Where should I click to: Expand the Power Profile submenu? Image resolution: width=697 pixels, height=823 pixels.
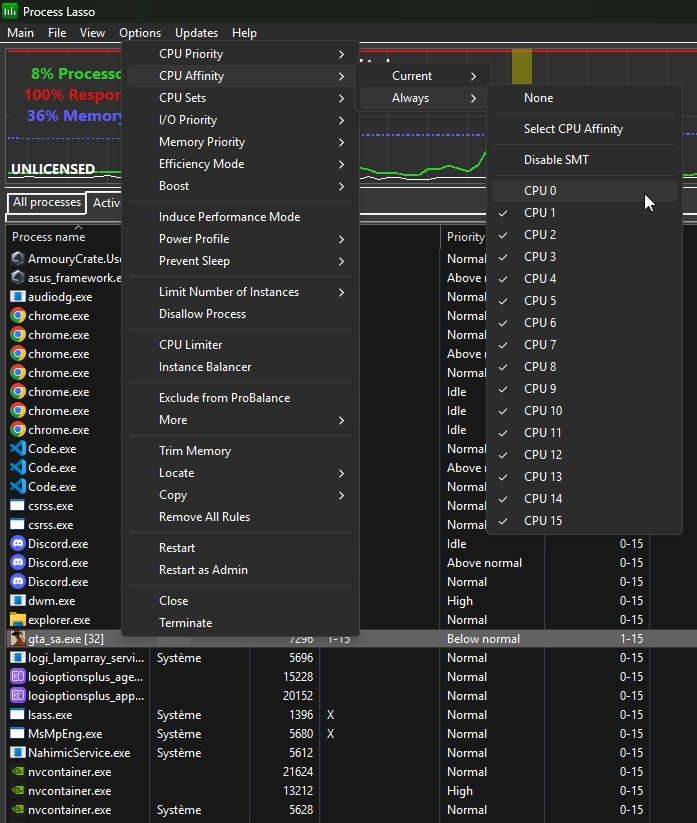(x=240, y=239)
